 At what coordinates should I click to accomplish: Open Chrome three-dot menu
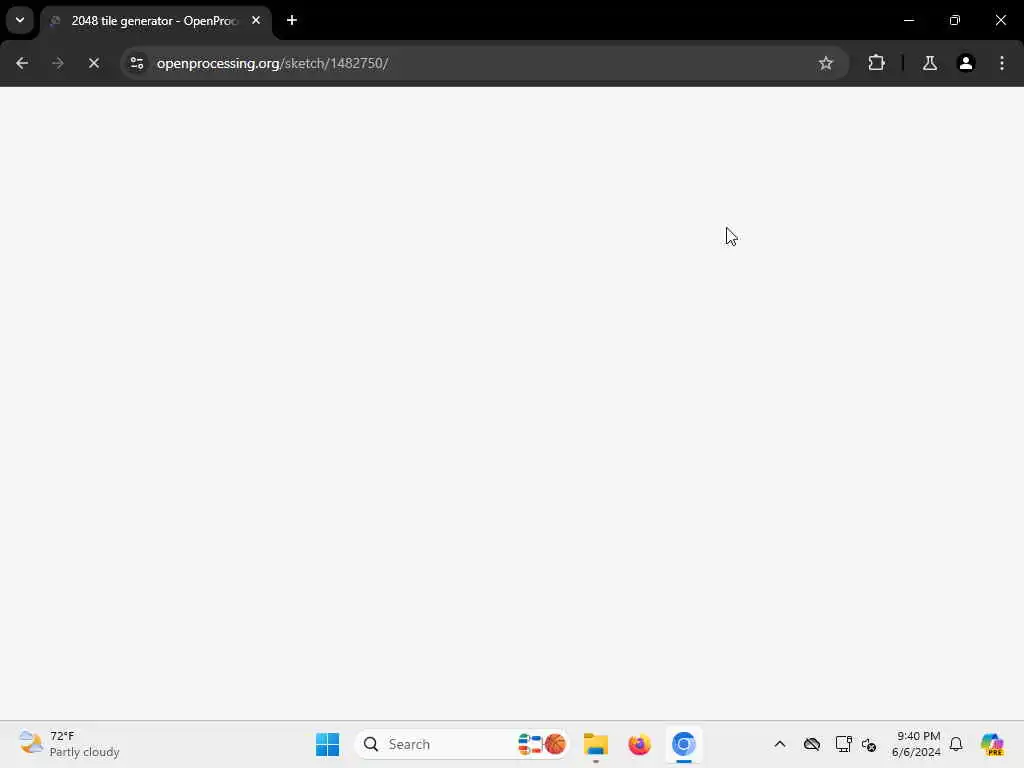pos(1002,63)
